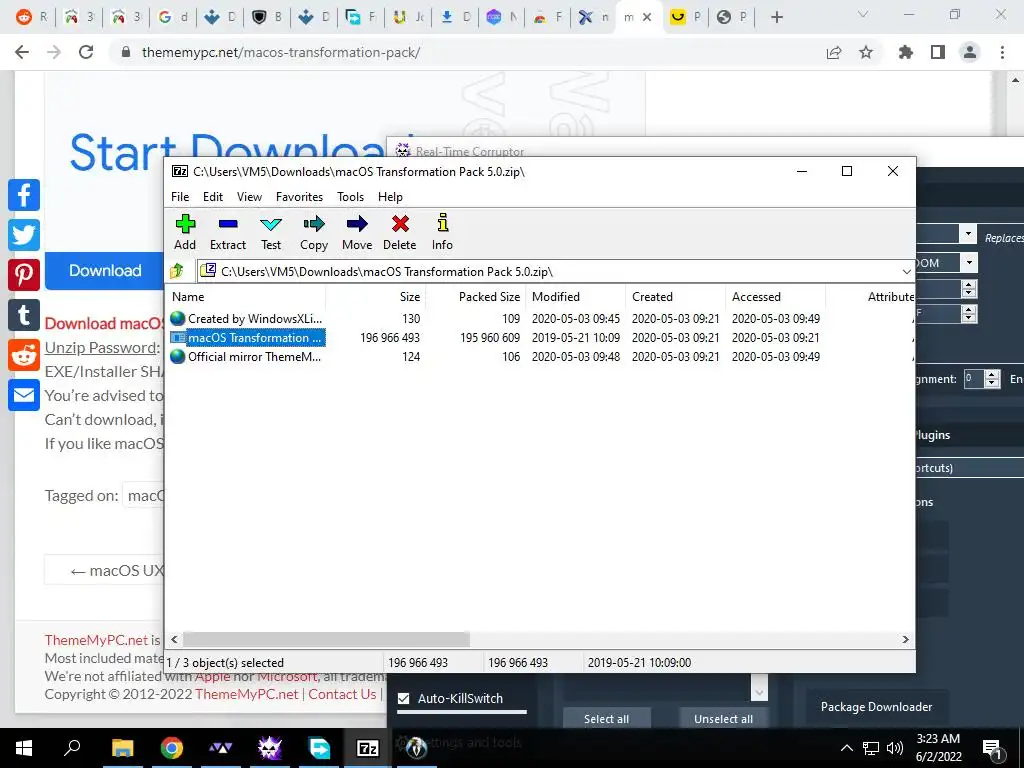The image size is (1024, 768).
Task: Share by email via sidebar icon
Action: click(24, 395)
